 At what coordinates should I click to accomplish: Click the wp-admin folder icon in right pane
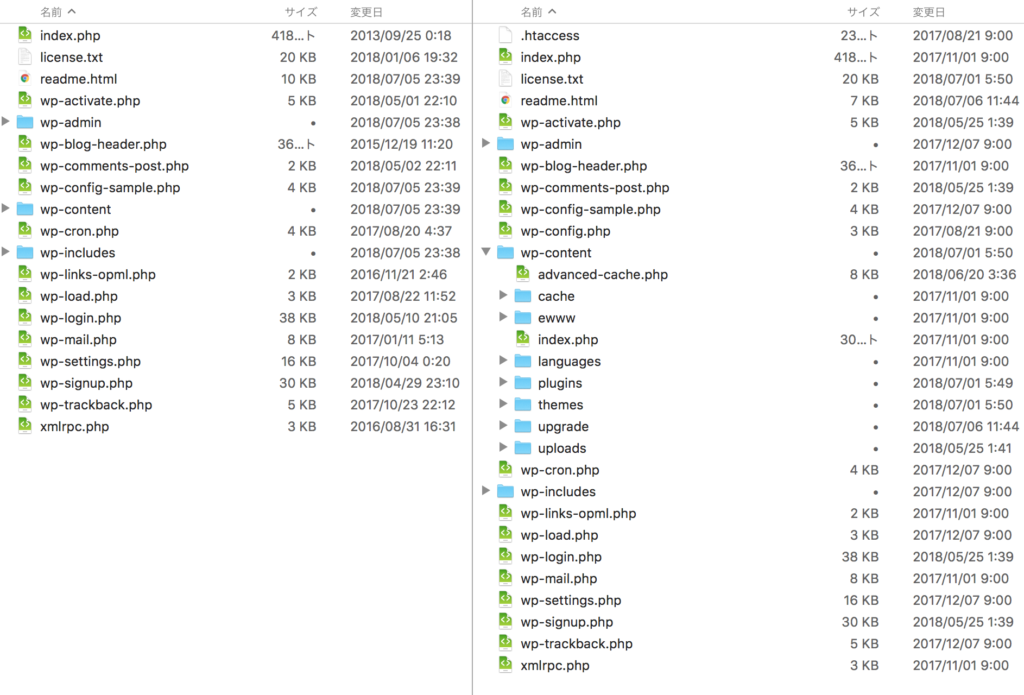pos(505,144)
